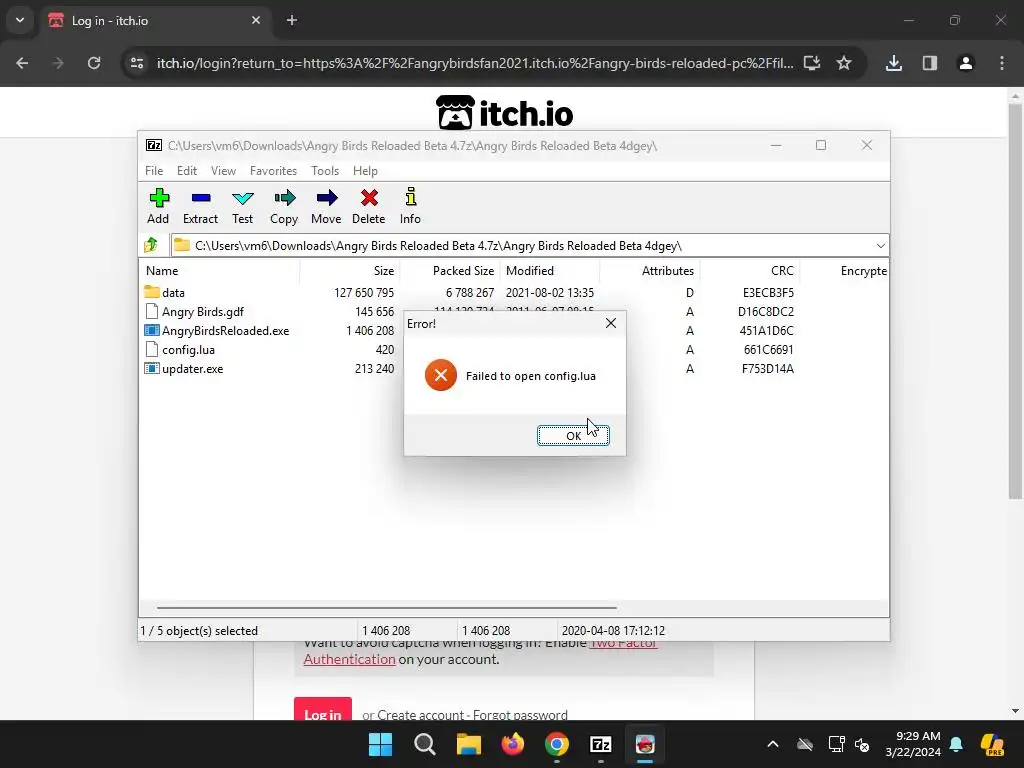Open taskbar Search
Screen dimensions: 1024x768
(x=424, y=744)
